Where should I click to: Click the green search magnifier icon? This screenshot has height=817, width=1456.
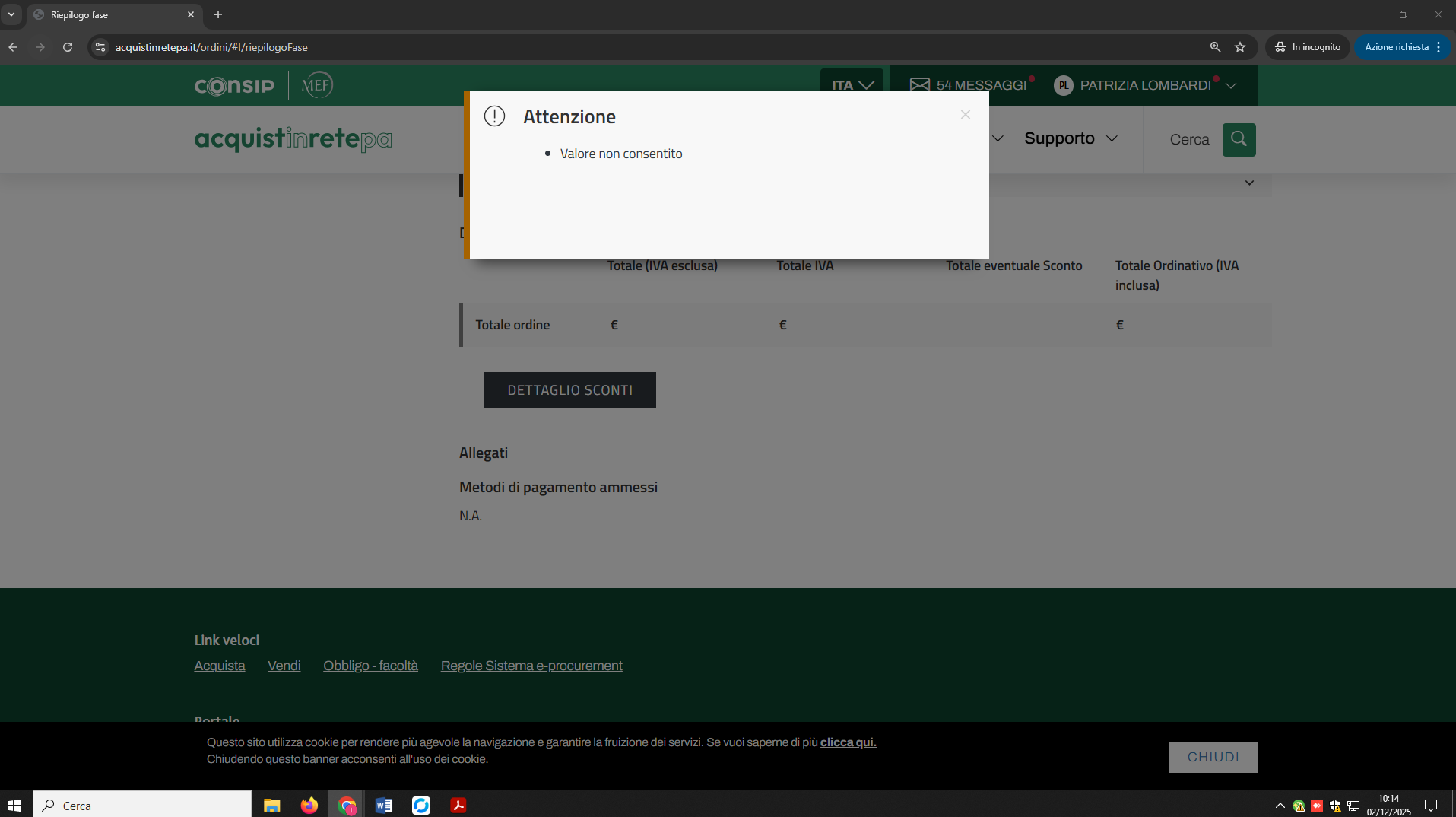pyautogui.click(x=1239, y=139)
